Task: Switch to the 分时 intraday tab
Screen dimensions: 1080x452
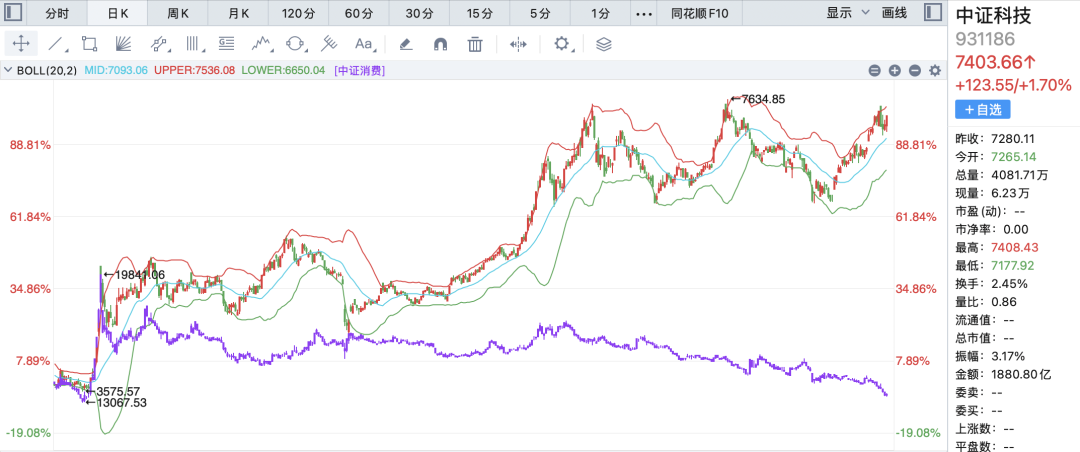Action: pos(57,13)
